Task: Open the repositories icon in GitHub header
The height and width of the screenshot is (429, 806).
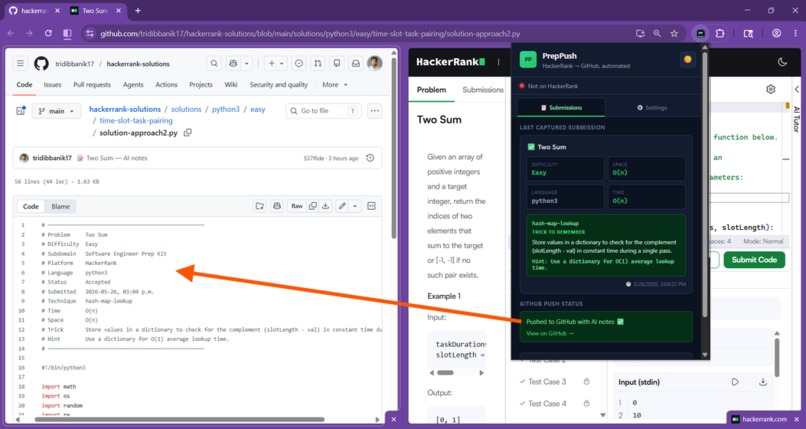Action: [x=337, y=64]
